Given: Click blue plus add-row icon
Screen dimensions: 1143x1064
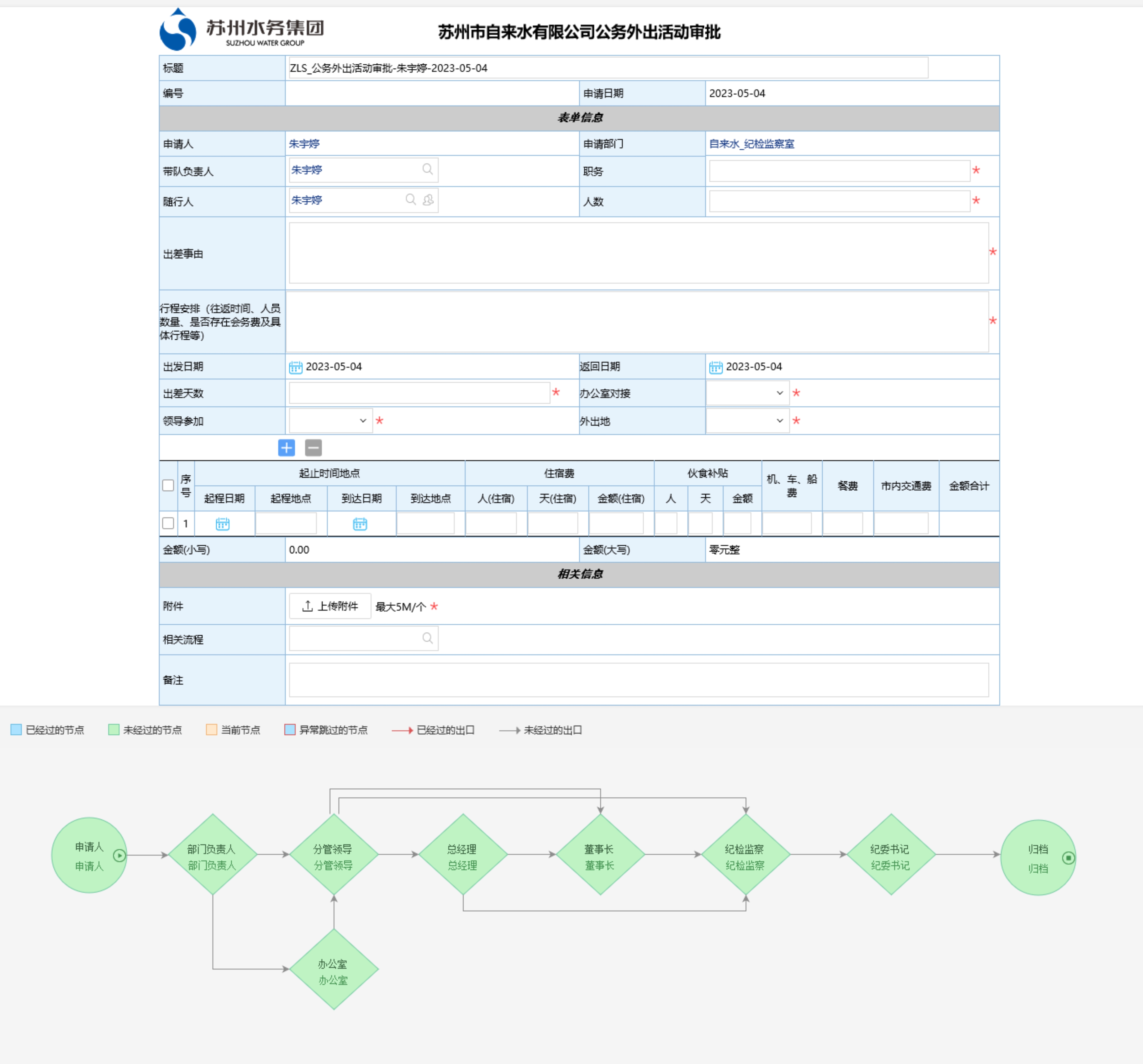Looking at the screenshot, I should point(286,447).
